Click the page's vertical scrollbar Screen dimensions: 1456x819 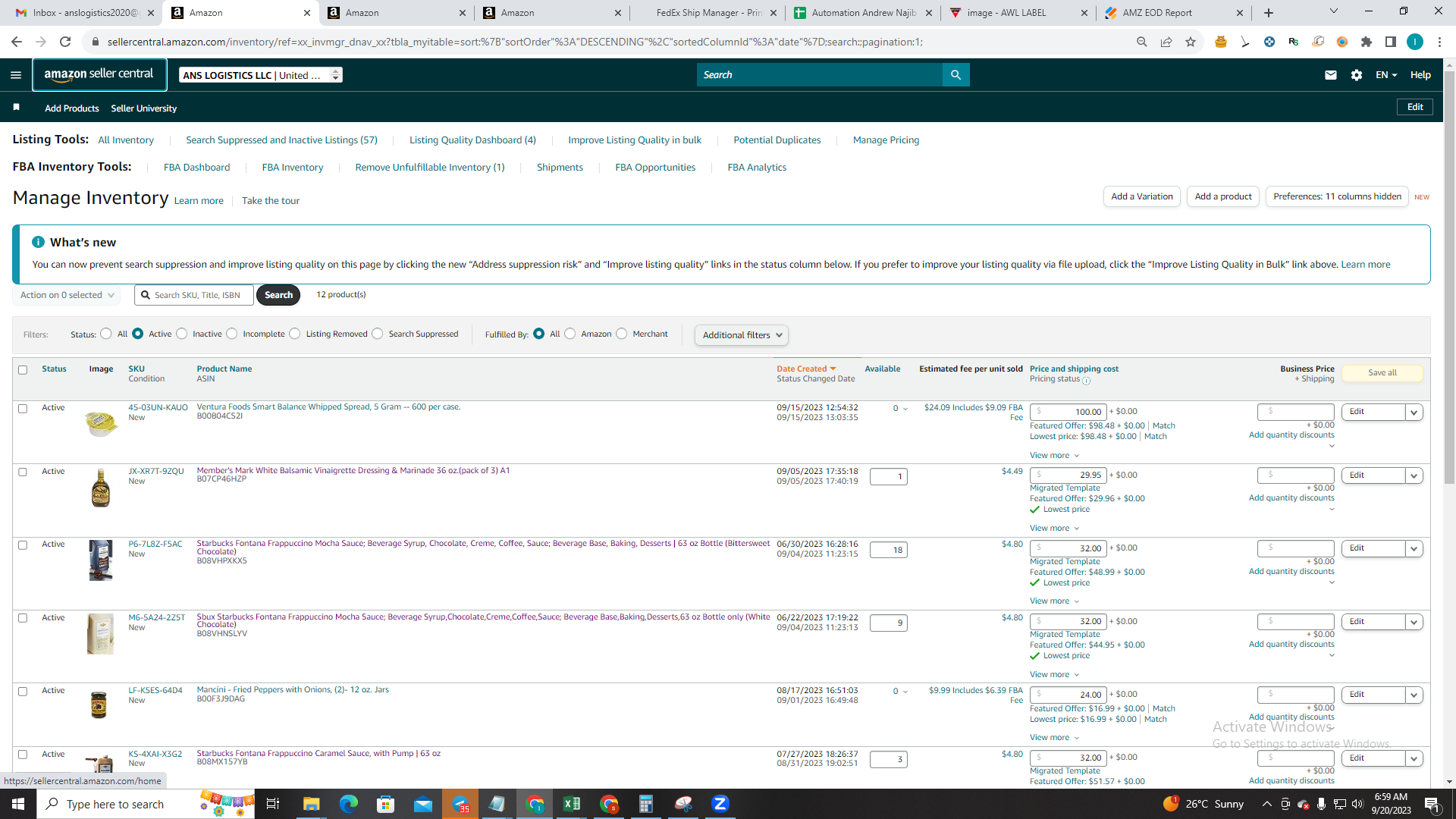[x=1449, y=278]
